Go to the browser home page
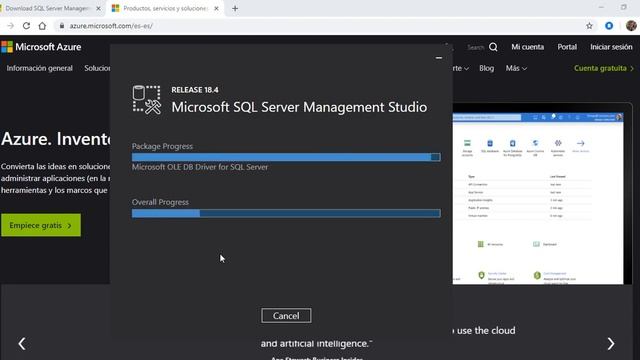The height and width of the screenshot is (360, 640). (42, 26)
